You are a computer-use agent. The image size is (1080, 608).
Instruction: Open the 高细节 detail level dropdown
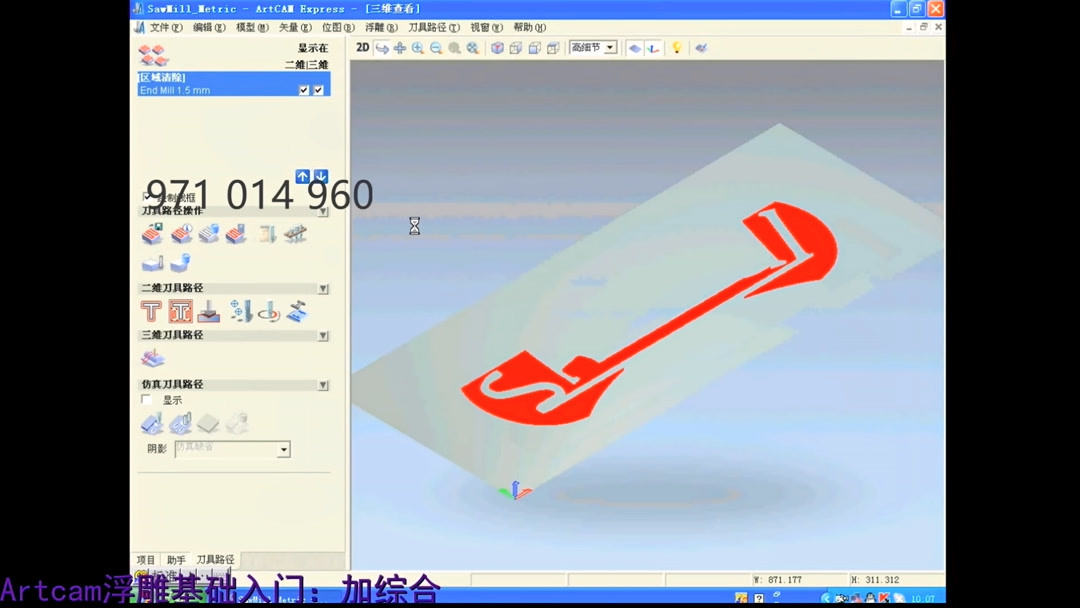[609, 47]
